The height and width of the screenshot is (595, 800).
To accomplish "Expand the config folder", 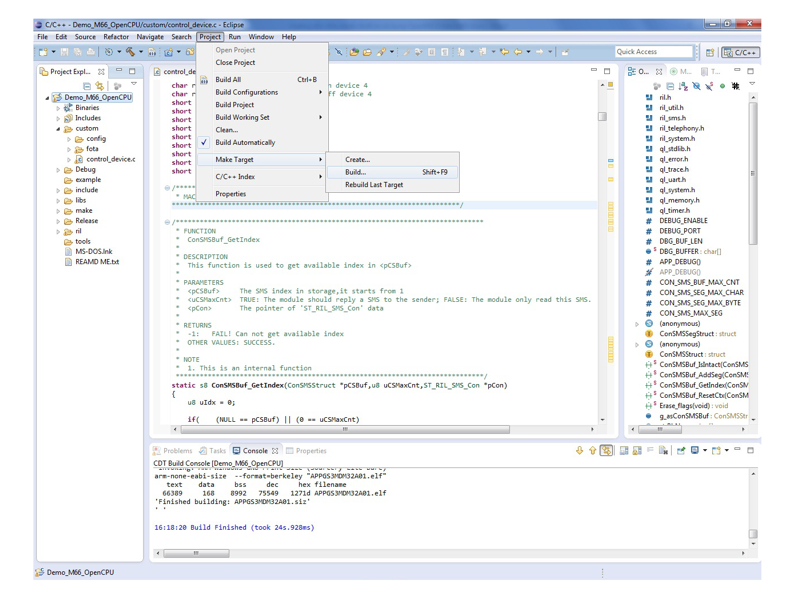I will pyautogui.click(x=68, y=139).
